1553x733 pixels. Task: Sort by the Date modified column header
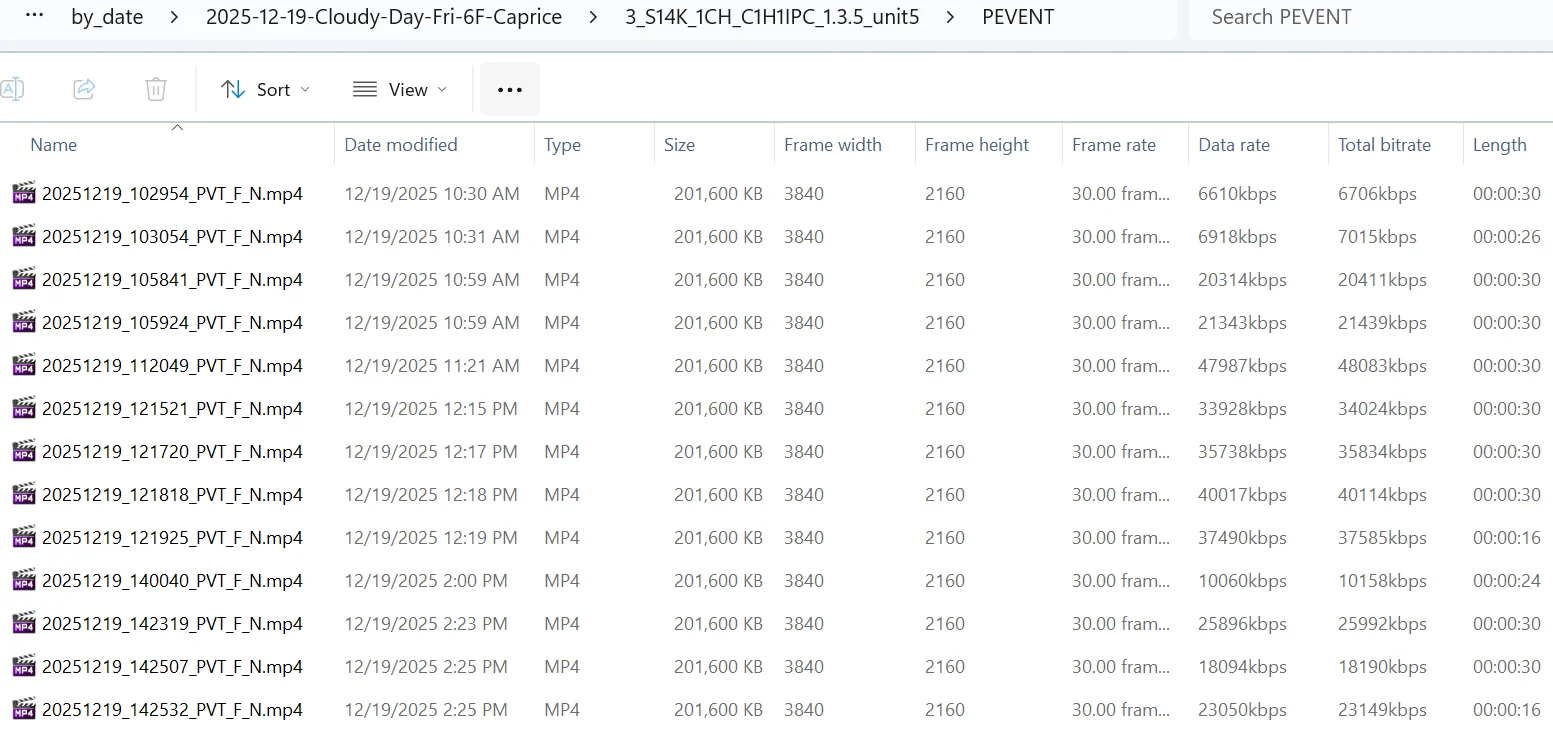pos(400,144)
